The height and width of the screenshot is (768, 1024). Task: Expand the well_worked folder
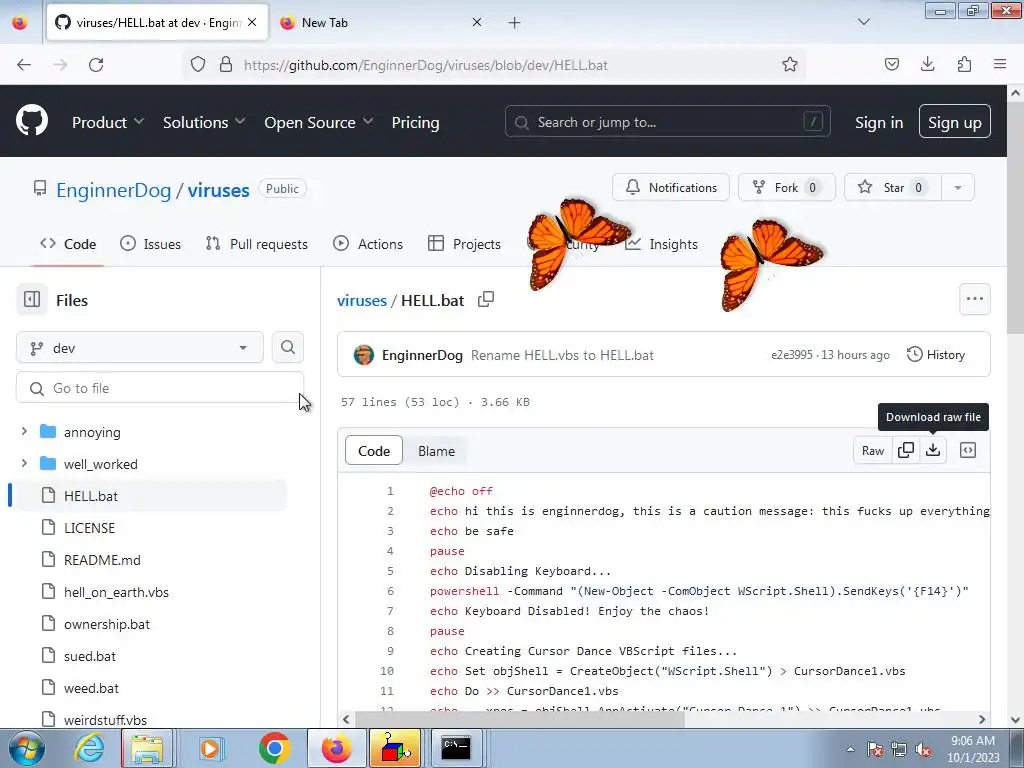coord(24,464)
